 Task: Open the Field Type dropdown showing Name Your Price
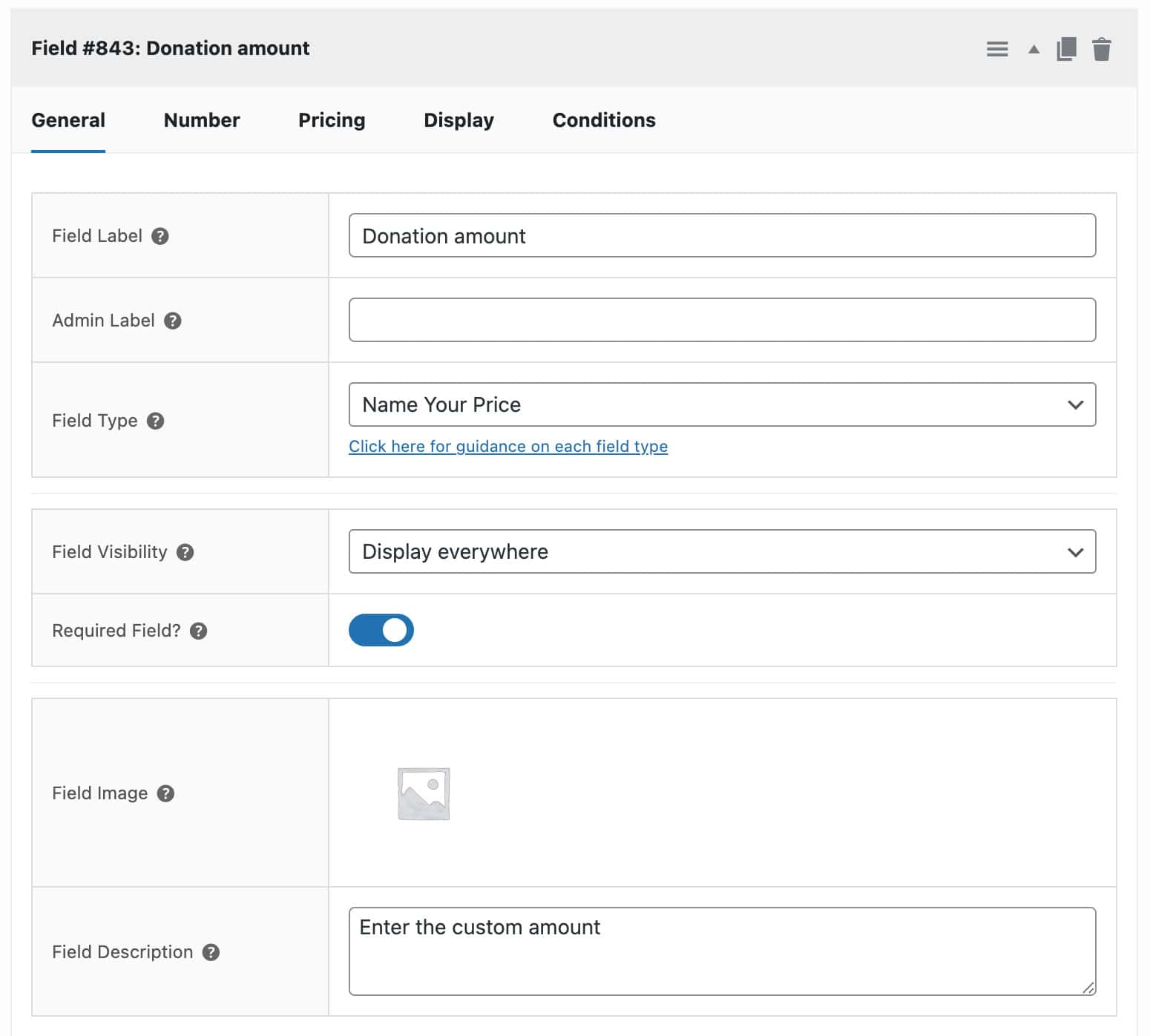tap(722, 404)
